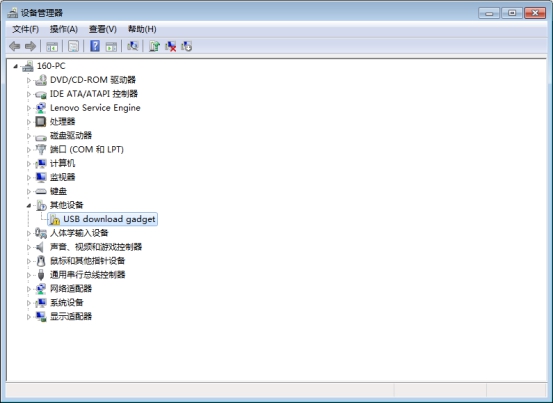Select the 端口 (COM 和 LPT) category
Image resolution: width=553 pixels, height=403 pixels.
coord(87,149)
